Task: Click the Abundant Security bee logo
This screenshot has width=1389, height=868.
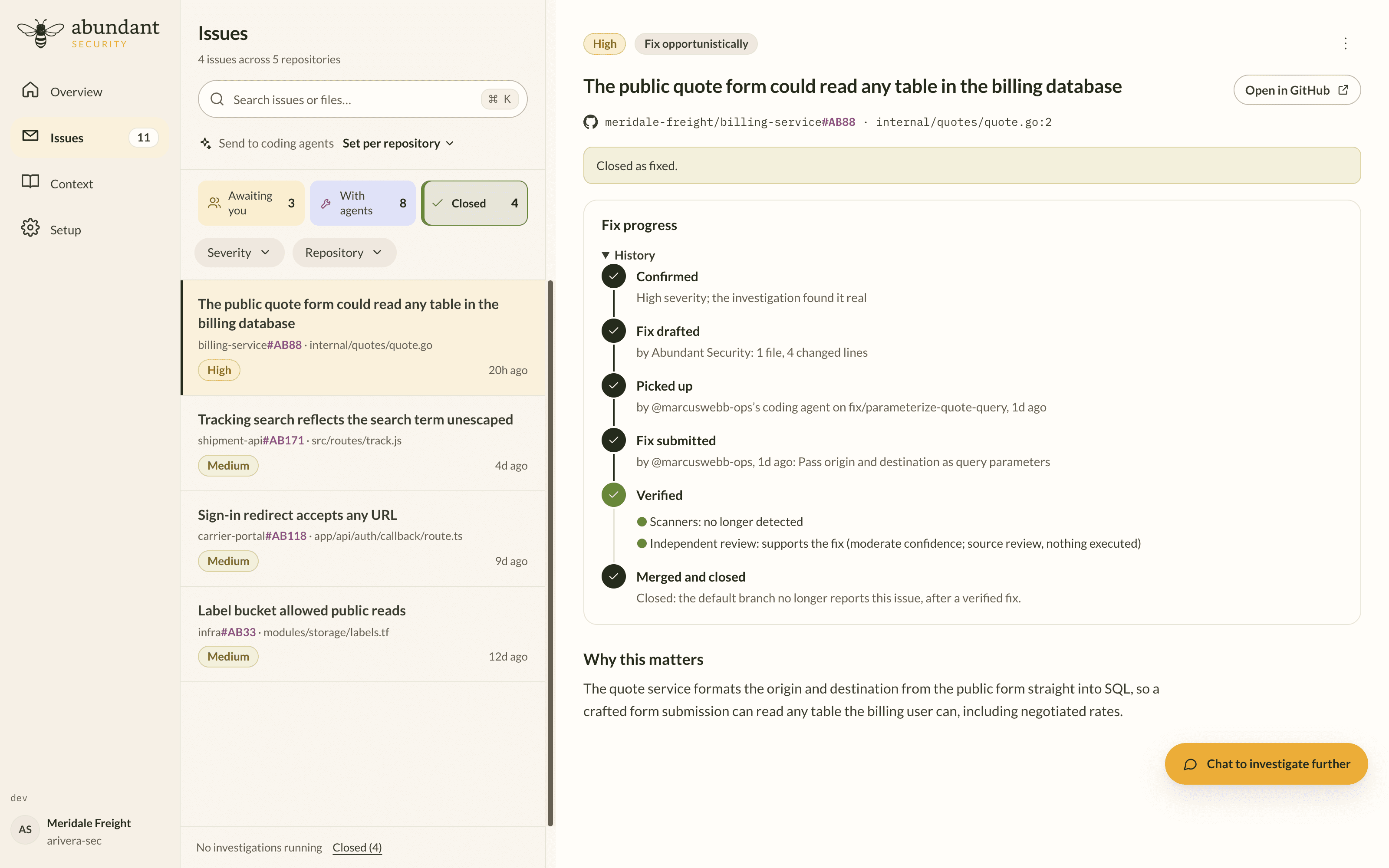Action: [x=40, y=33]
